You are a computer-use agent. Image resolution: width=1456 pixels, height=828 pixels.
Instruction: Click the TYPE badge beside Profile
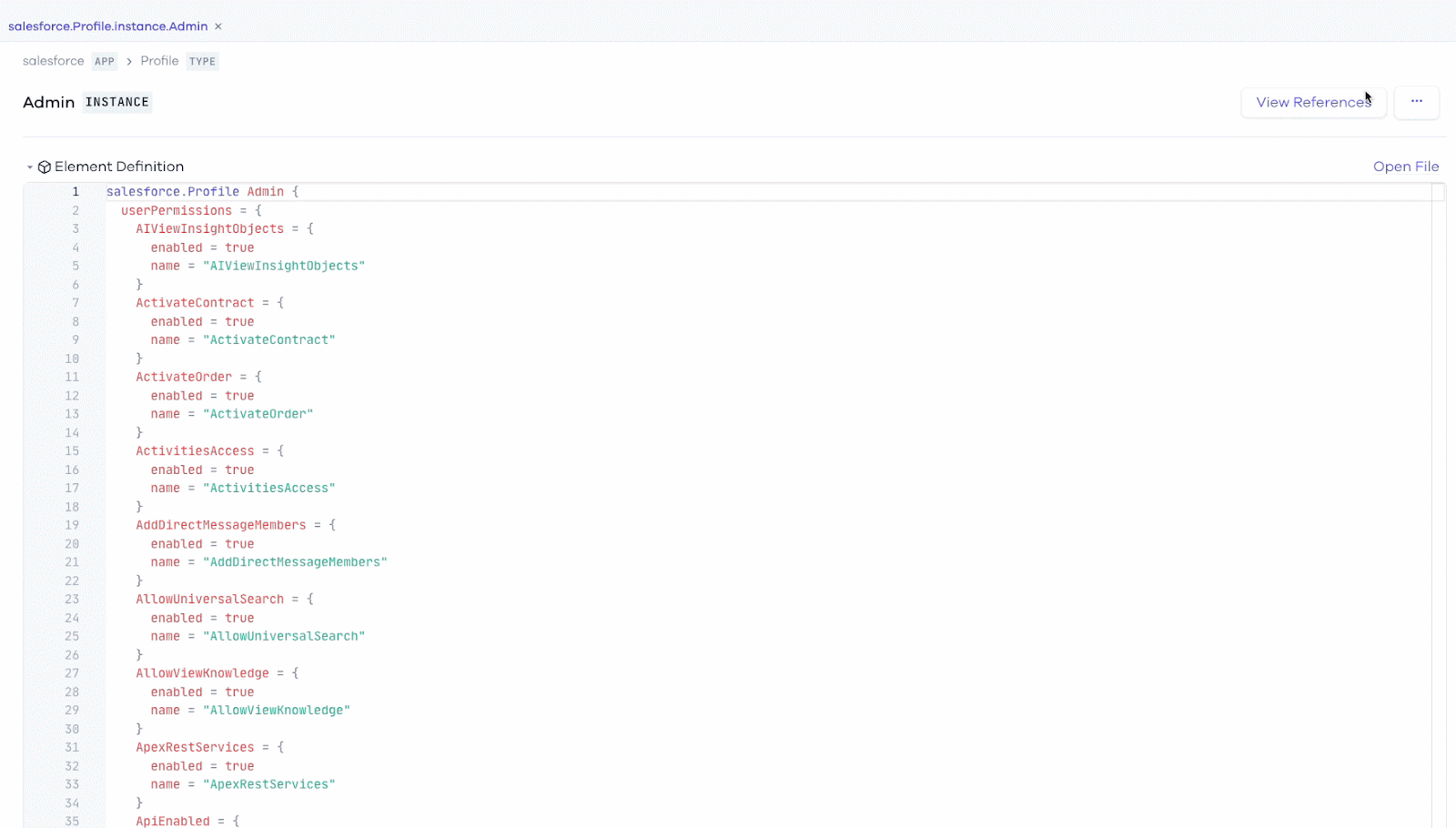click(x=202, y=62)
